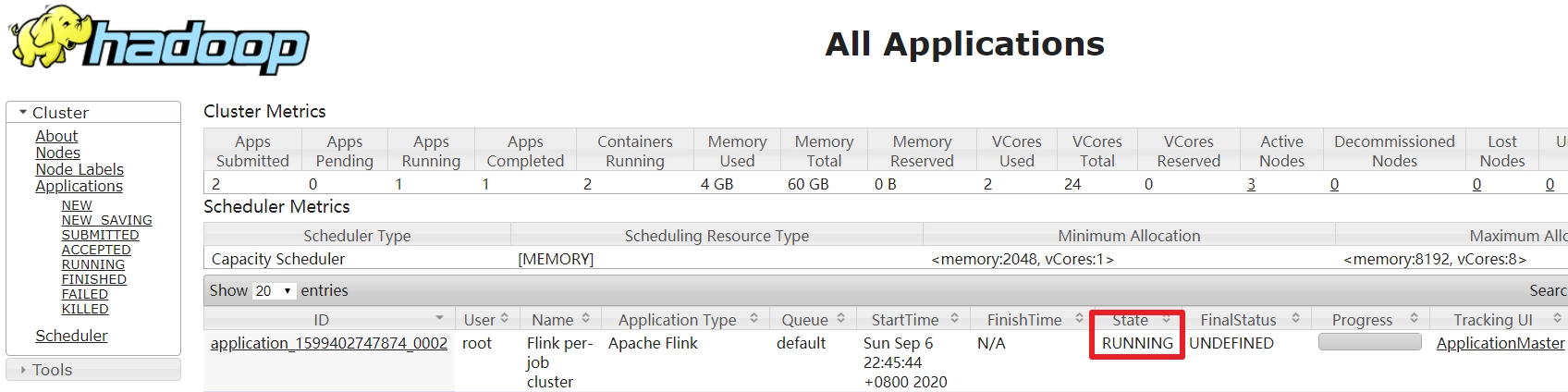Click the All Applications page heading
The width and height of the screenshot is (1568, 392).
pyautogui.click(x=965, y=43)
